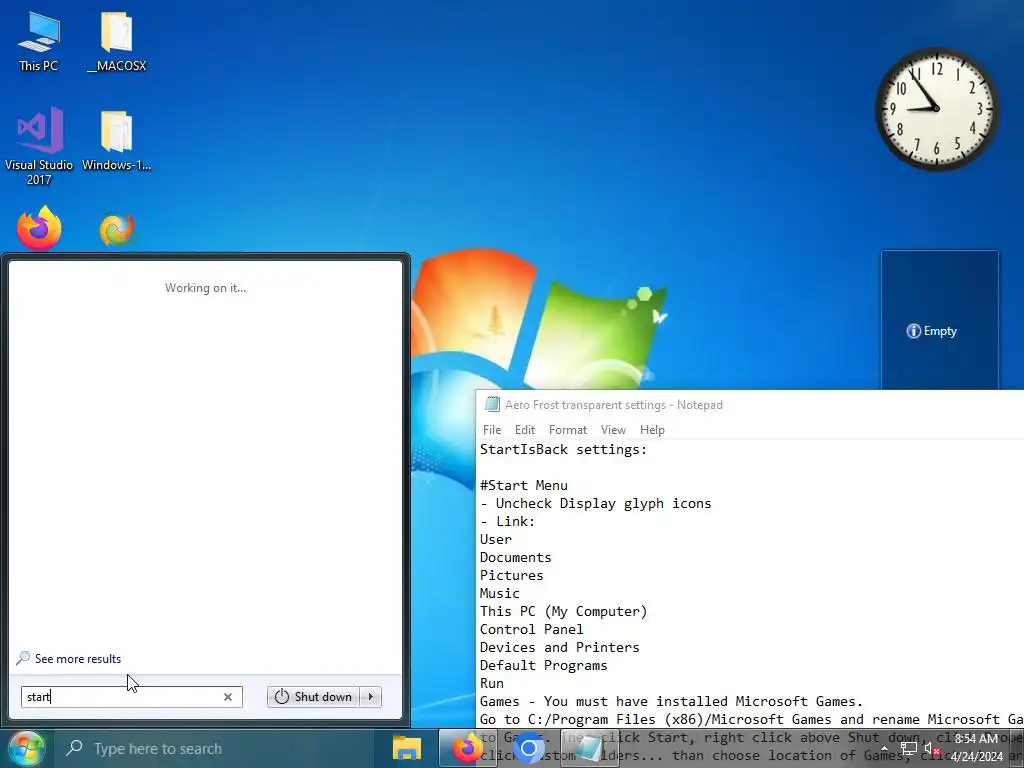
Task: Open the desktop icon right of Firefox
Action: point(117,229)
